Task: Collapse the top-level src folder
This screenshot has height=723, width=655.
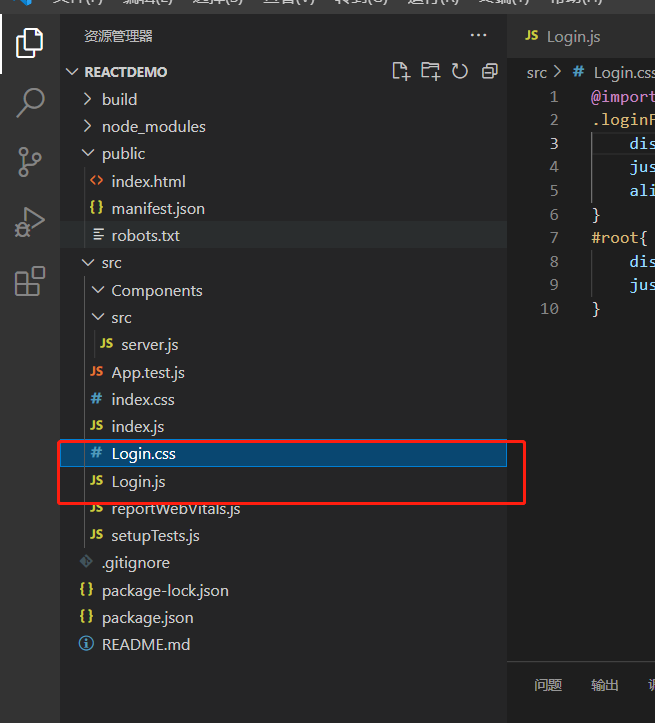Action: (x=88, y=262)
